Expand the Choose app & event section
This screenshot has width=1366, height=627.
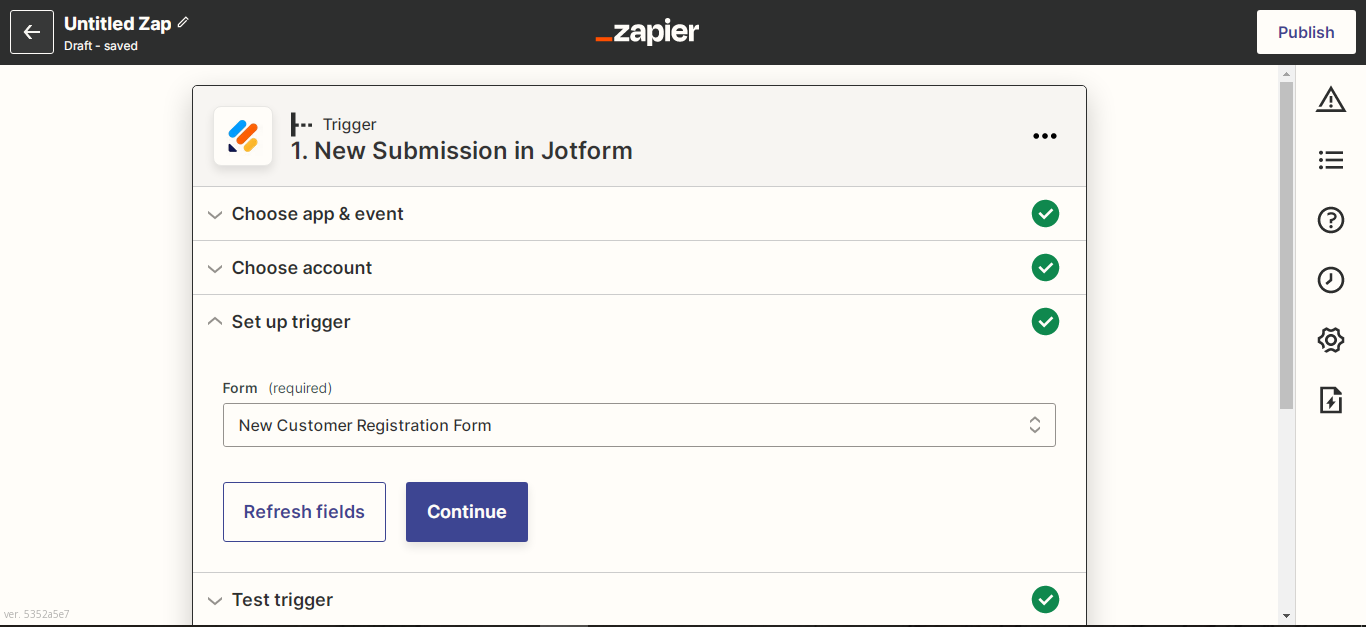(639, 214)
